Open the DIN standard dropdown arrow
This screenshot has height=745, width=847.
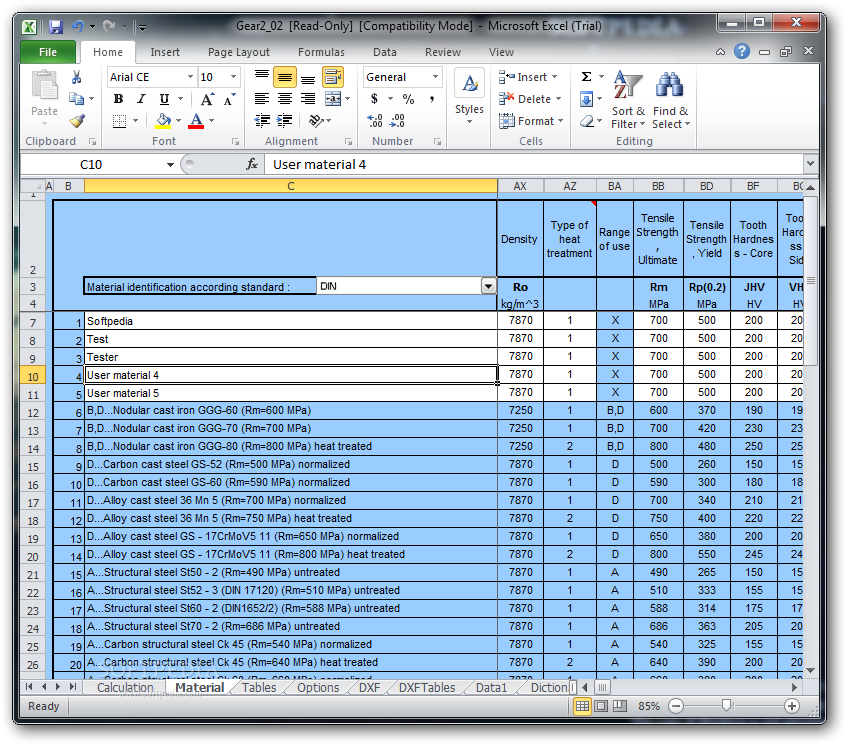point(488,286)
